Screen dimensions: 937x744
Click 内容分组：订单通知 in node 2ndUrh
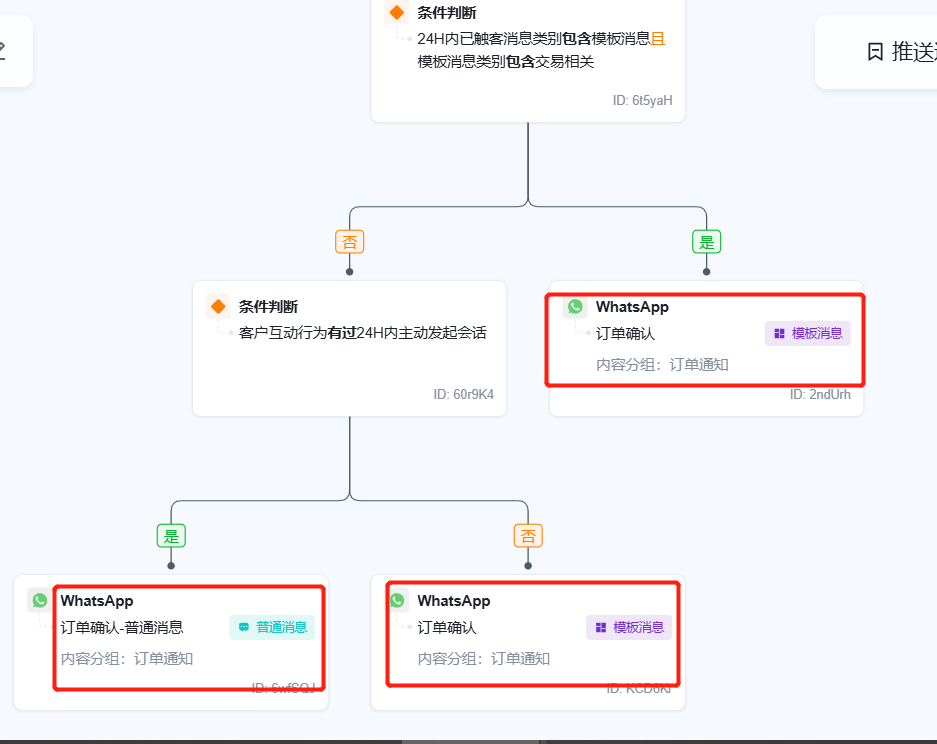coord(662,365)
